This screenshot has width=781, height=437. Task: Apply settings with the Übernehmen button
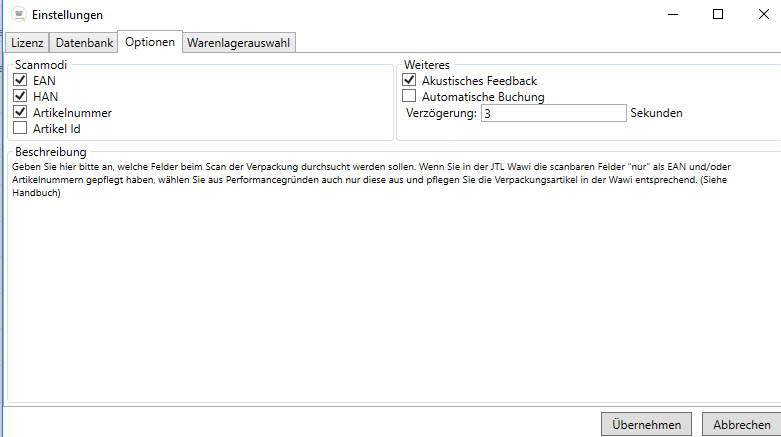pos(646,424)
